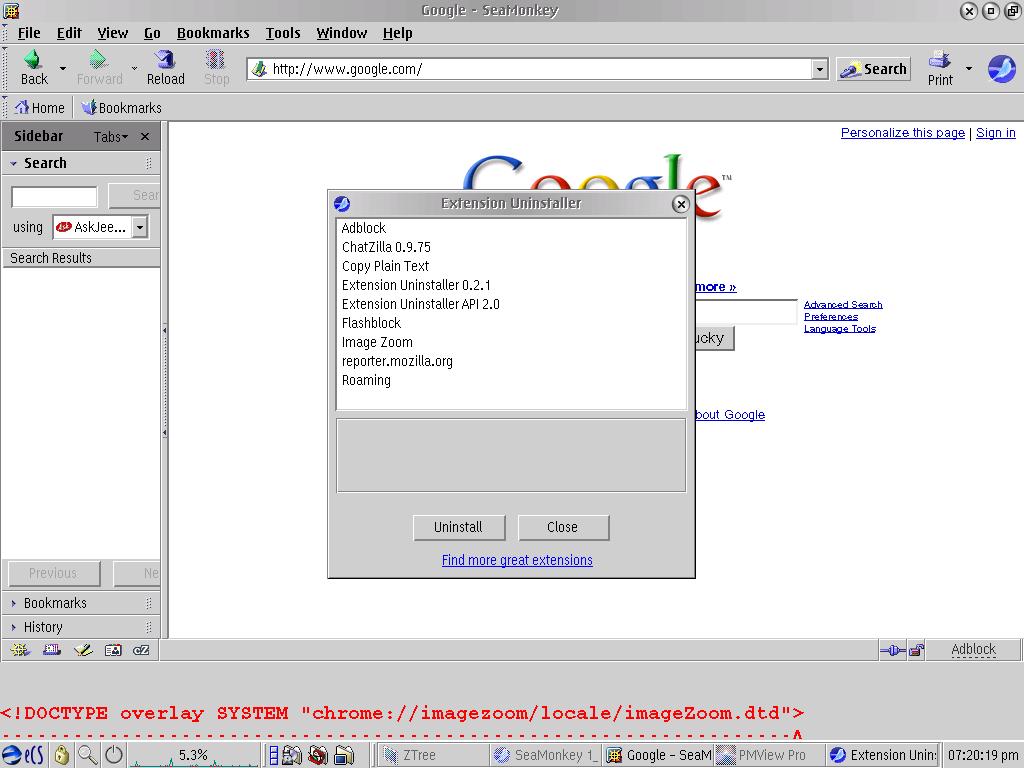The width and height of the screenshot is (1024, 768).
Task: Follow the Find more great extensions link
Action: point(517,560)
